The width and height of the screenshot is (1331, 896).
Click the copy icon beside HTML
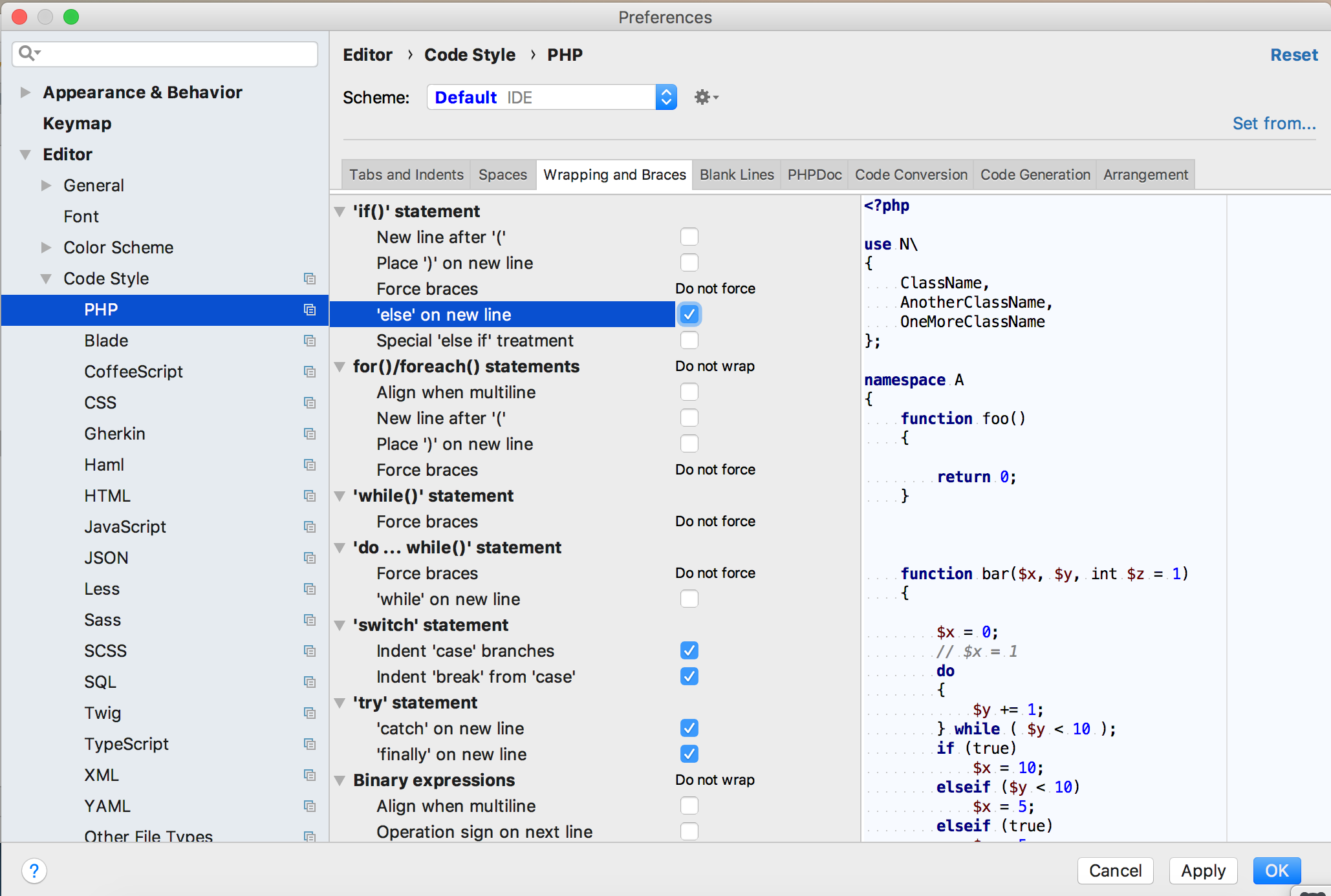(310, 496)
